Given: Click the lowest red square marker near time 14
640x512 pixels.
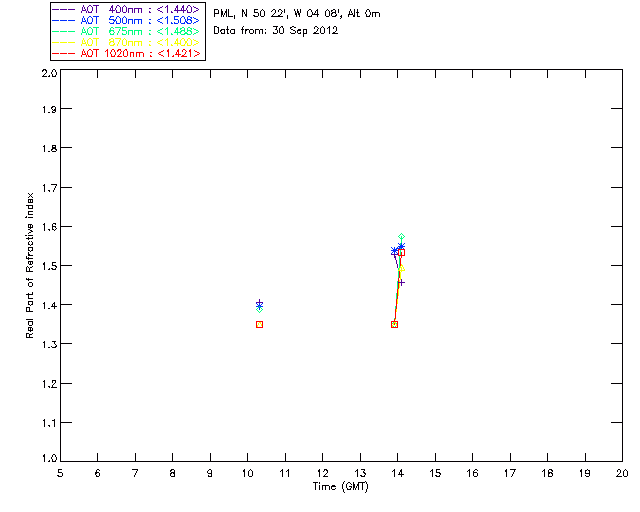Looking at the screenshot, I should pyautogui.click(x=394, y=325).
